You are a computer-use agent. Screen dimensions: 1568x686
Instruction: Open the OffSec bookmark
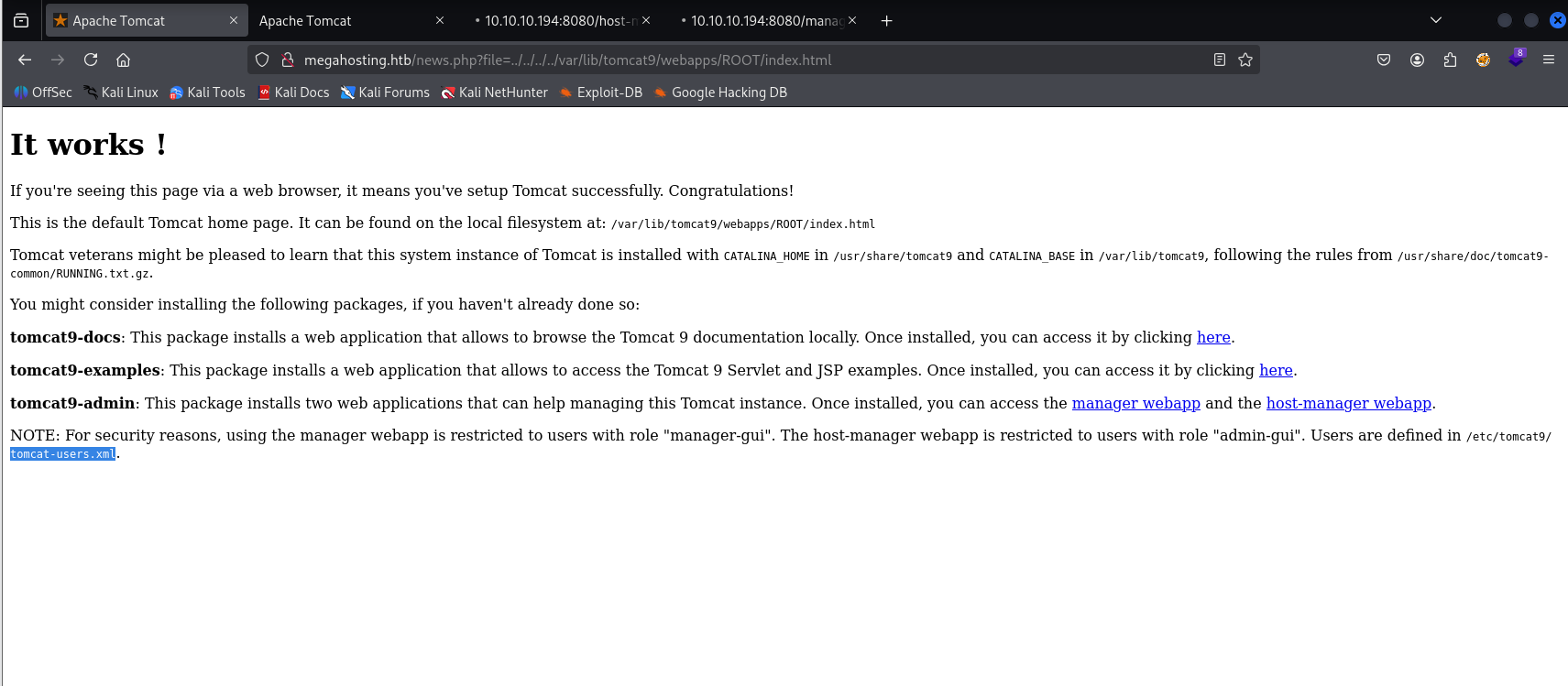tap(43, 93)
